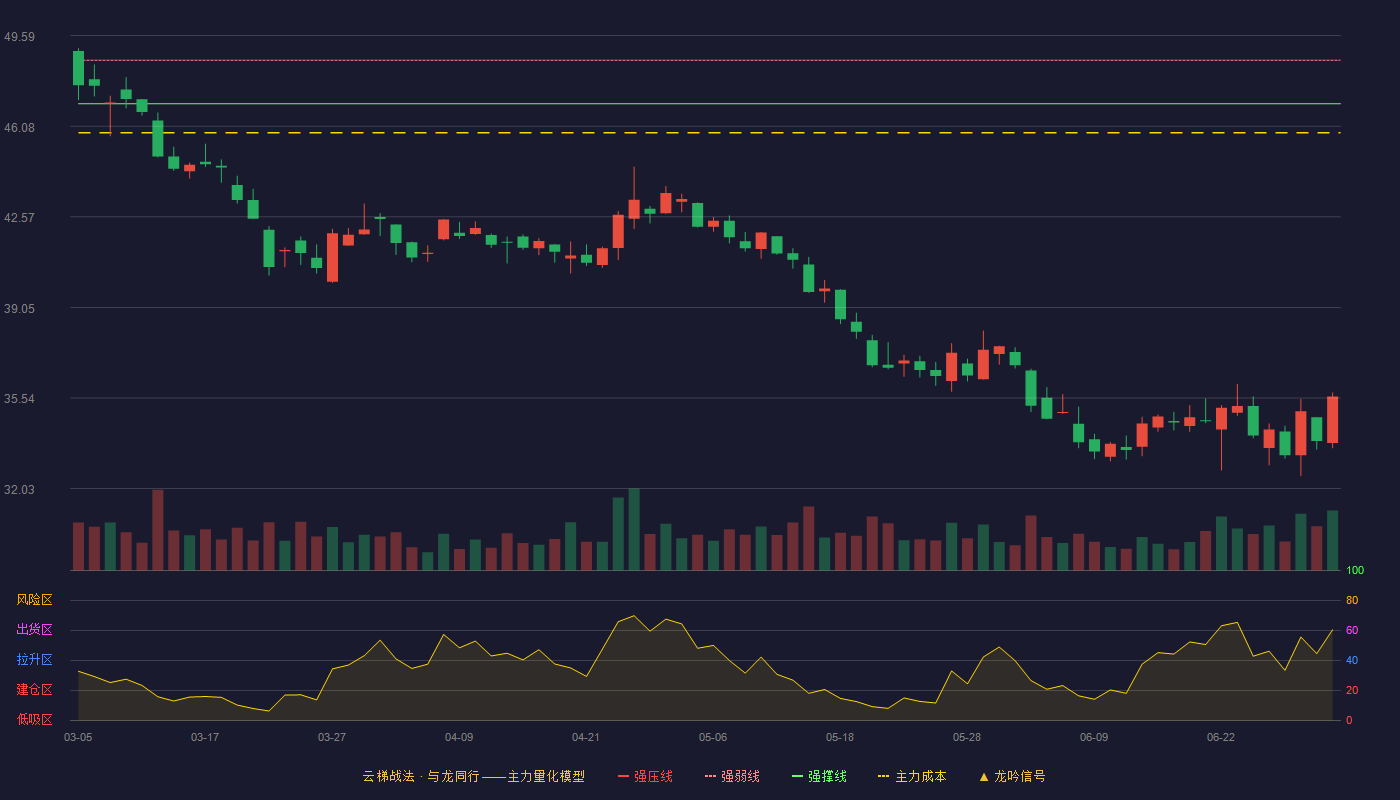Toggle the 强弱线 legend item

732,776
